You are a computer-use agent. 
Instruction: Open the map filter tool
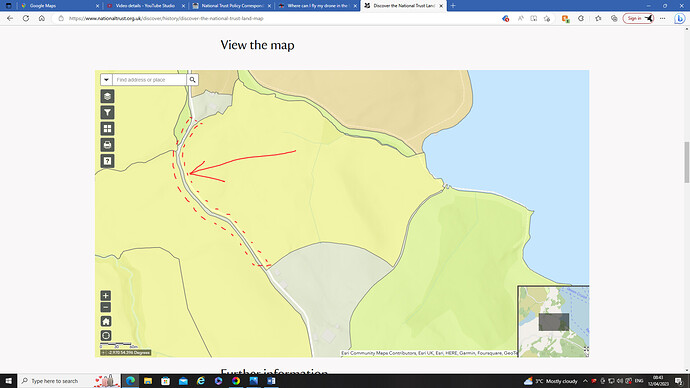(x=107, y=113)
